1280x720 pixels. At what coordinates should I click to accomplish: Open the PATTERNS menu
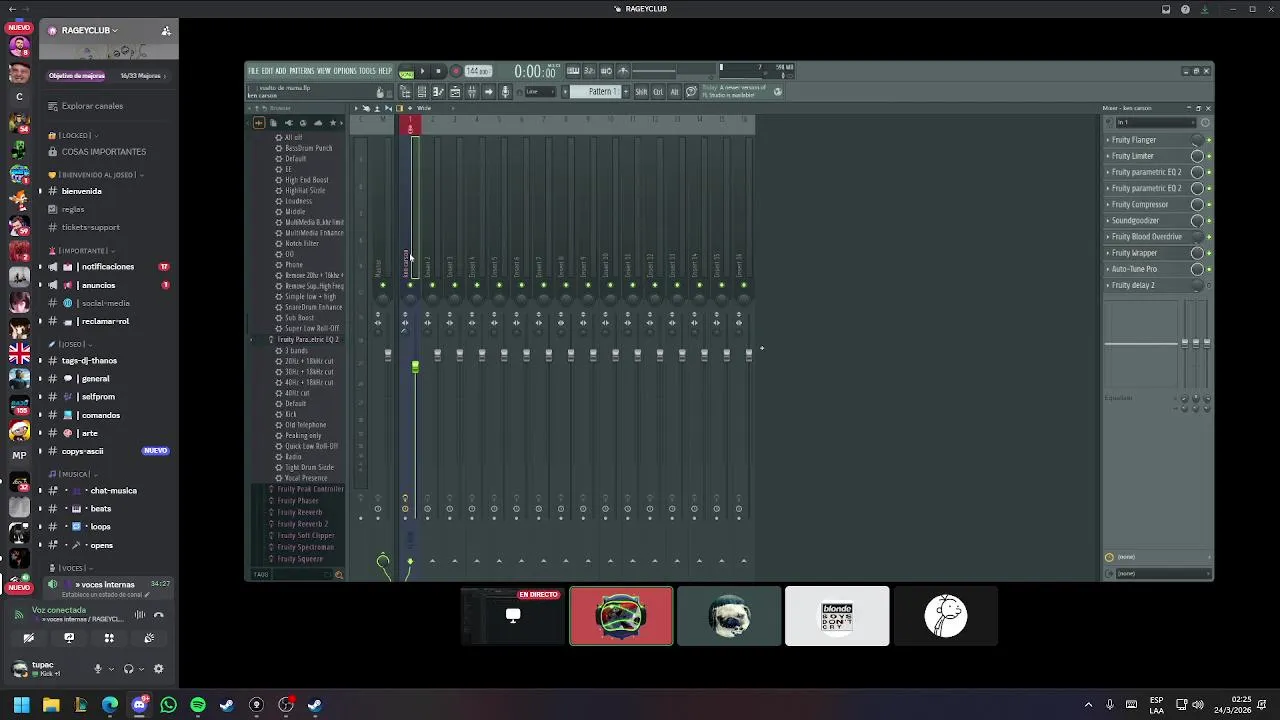coord(301,71)
